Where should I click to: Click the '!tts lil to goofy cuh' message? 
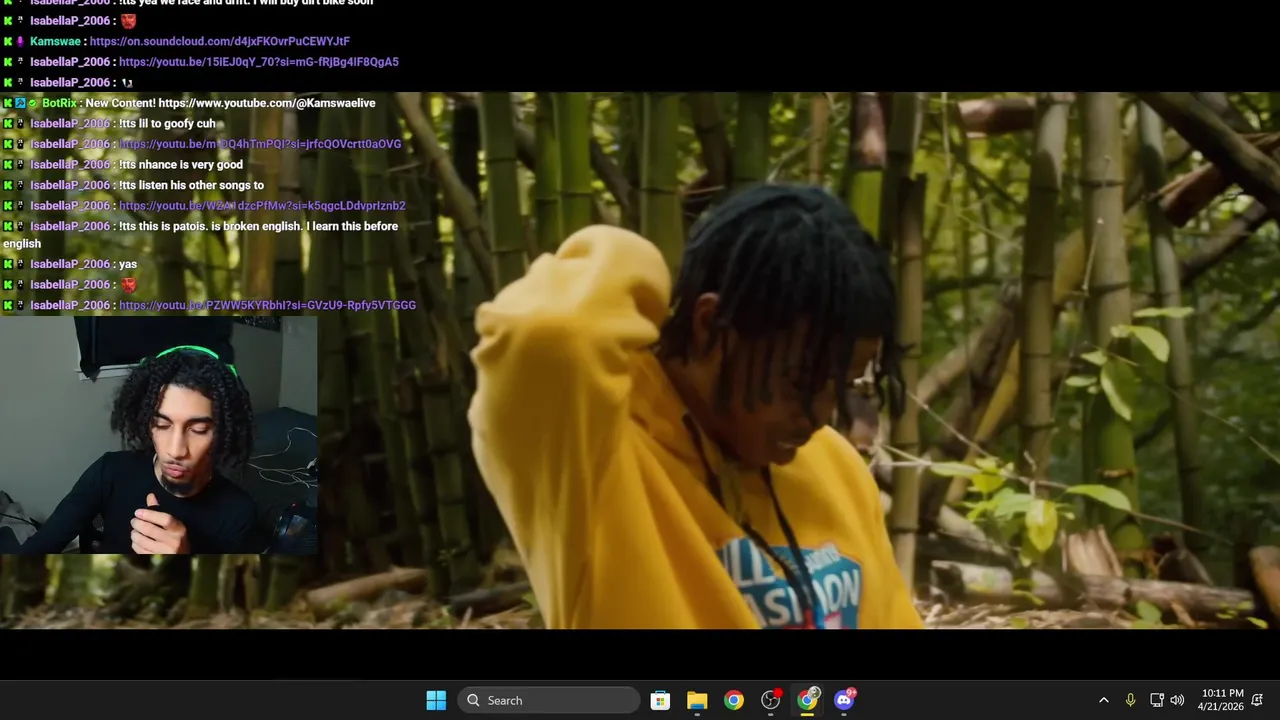167,124
